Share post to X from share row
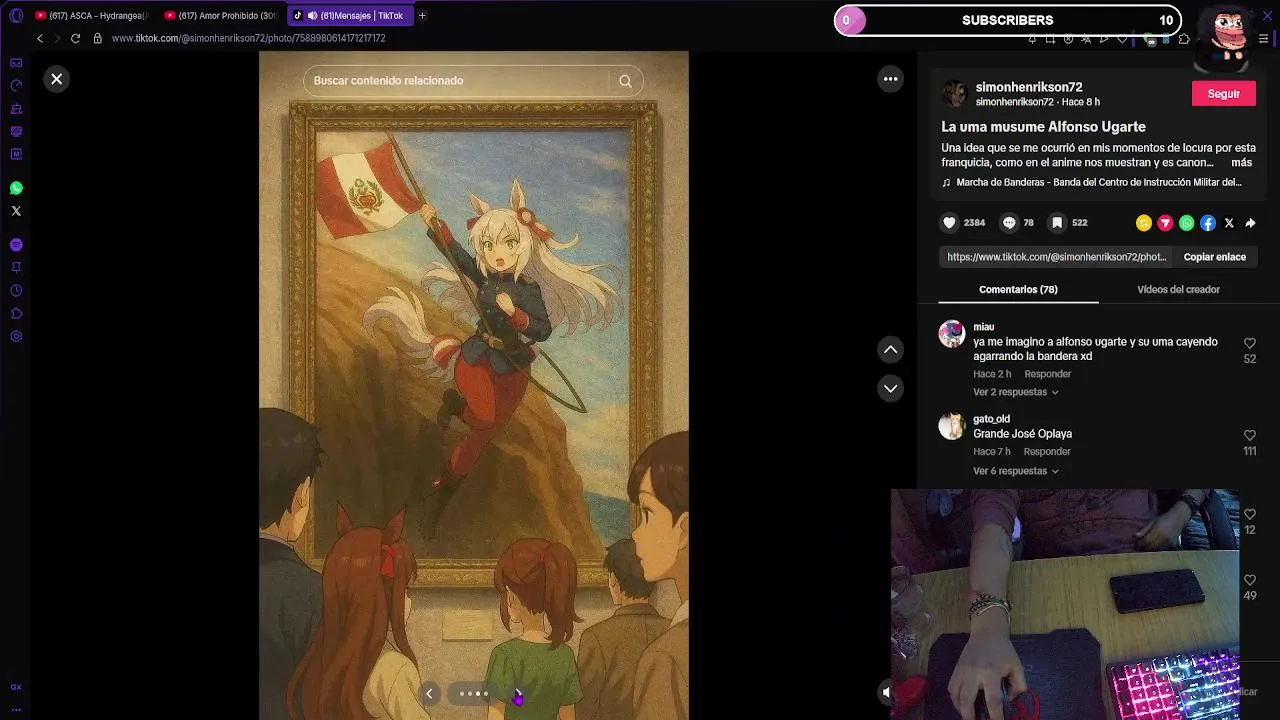This screenshot has height=720, width=1280. point(1229,223)
